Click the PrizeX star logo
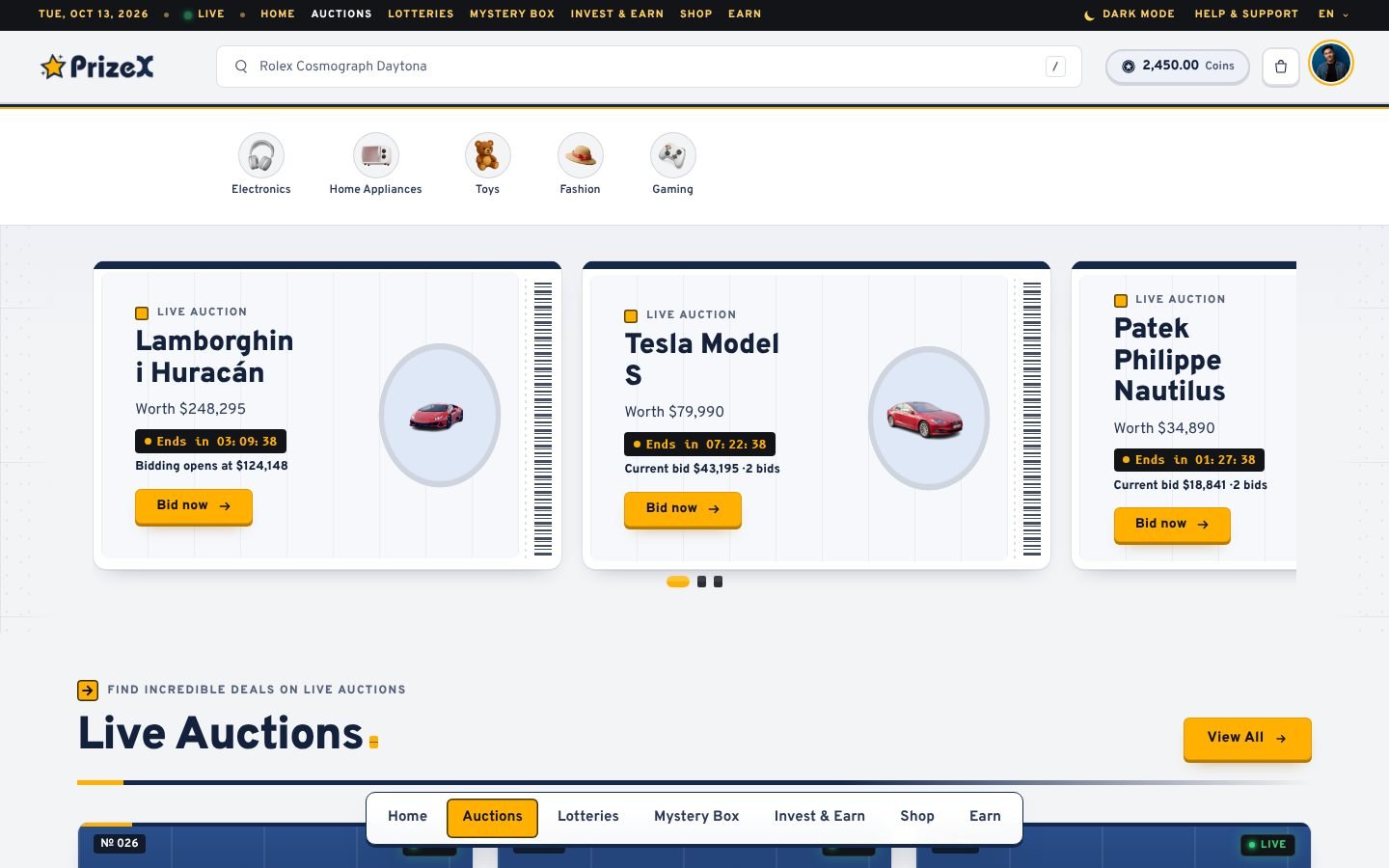The width and height of the screenshot is (1389, 868). click(96, 67)
